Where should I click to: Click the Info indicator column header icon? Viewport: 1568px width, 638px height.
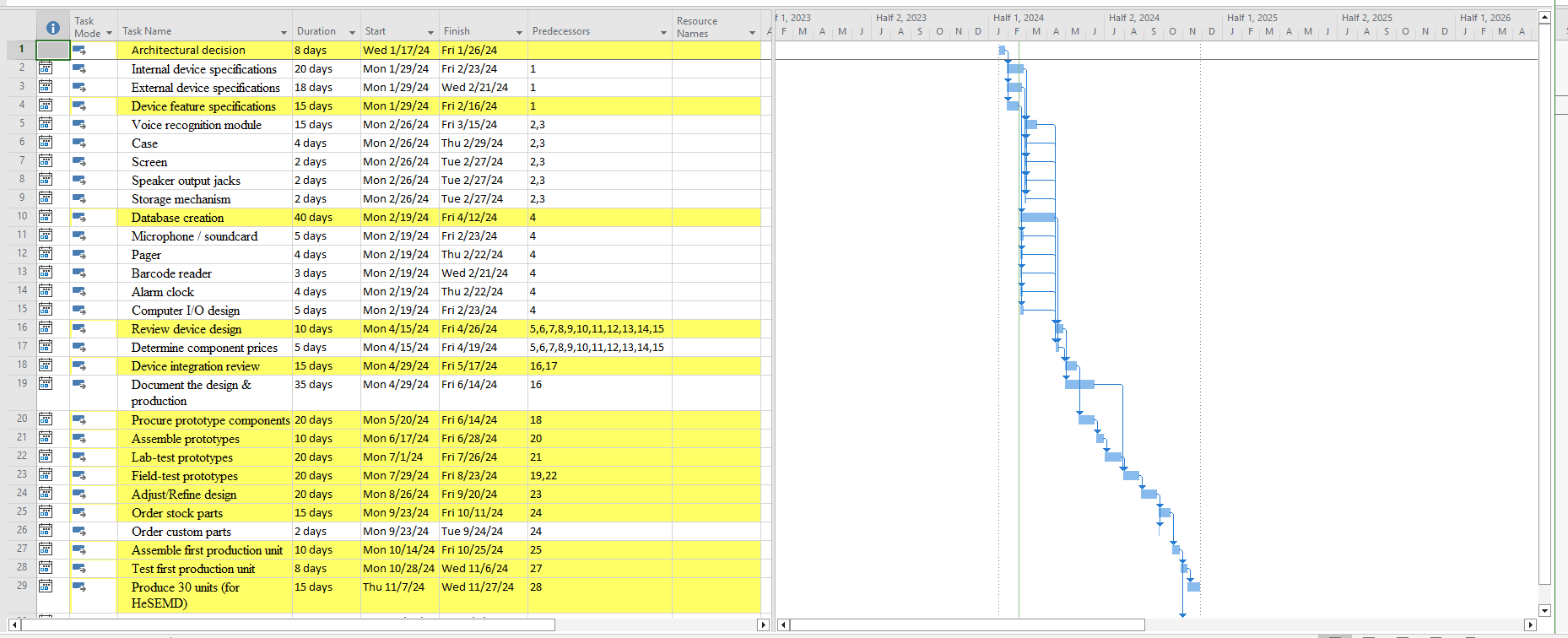tap(52, 28)
